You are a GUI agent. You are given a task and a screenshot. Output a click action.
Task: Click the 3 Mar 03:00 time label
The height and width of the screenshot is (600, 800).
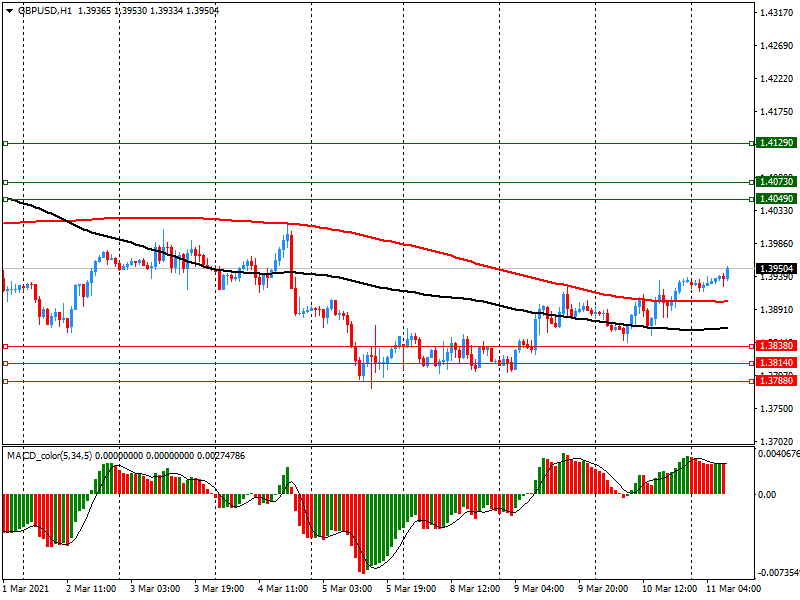(155, 588)
